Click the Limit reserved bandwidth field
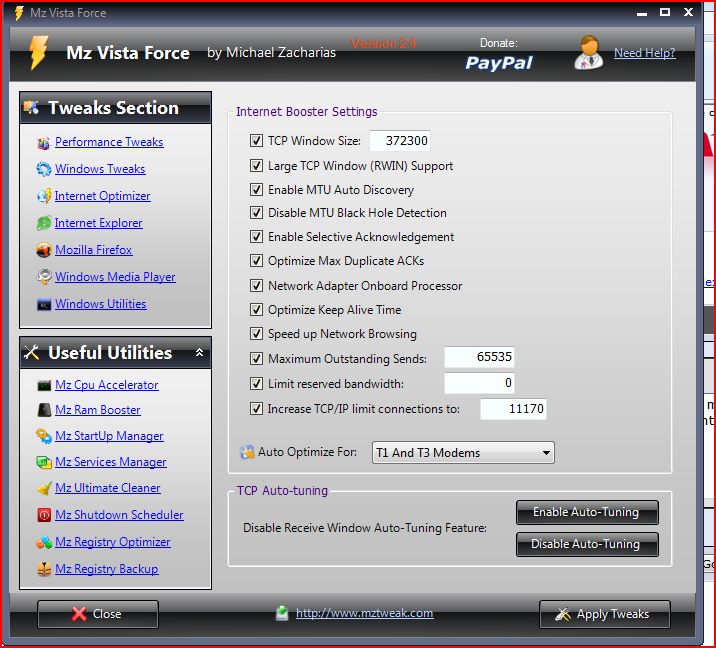The width and height of the screenshot is (716, 648). point(479,383)
